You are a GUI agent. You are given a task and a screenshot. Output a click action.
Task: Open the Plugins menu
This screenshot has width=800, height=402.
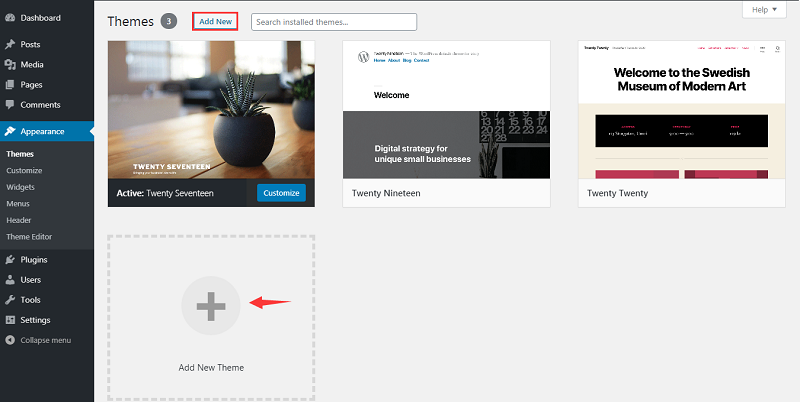click(47, 260)
